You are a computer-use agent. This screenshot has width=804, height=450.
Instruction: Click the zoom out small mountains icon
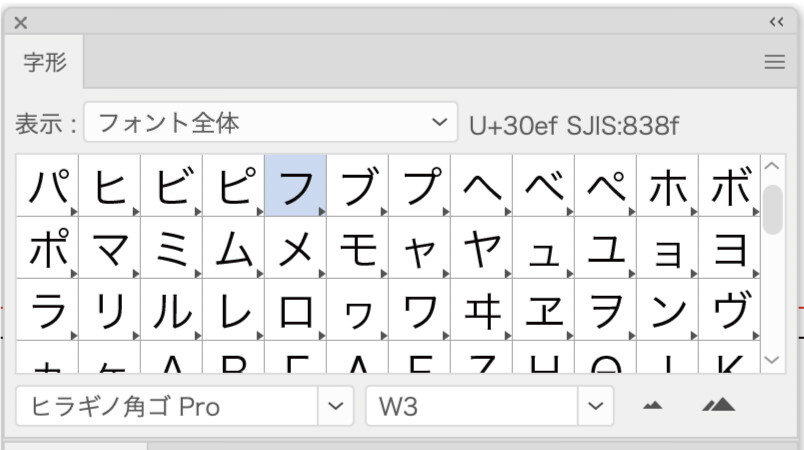click(x=652, y=405)
